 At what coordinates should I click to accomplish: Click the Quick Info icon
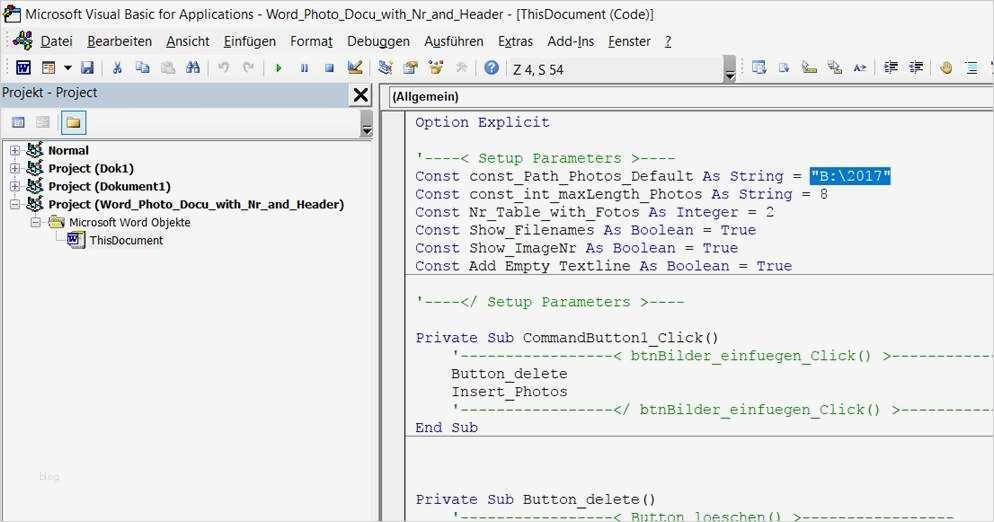[810, 68]
